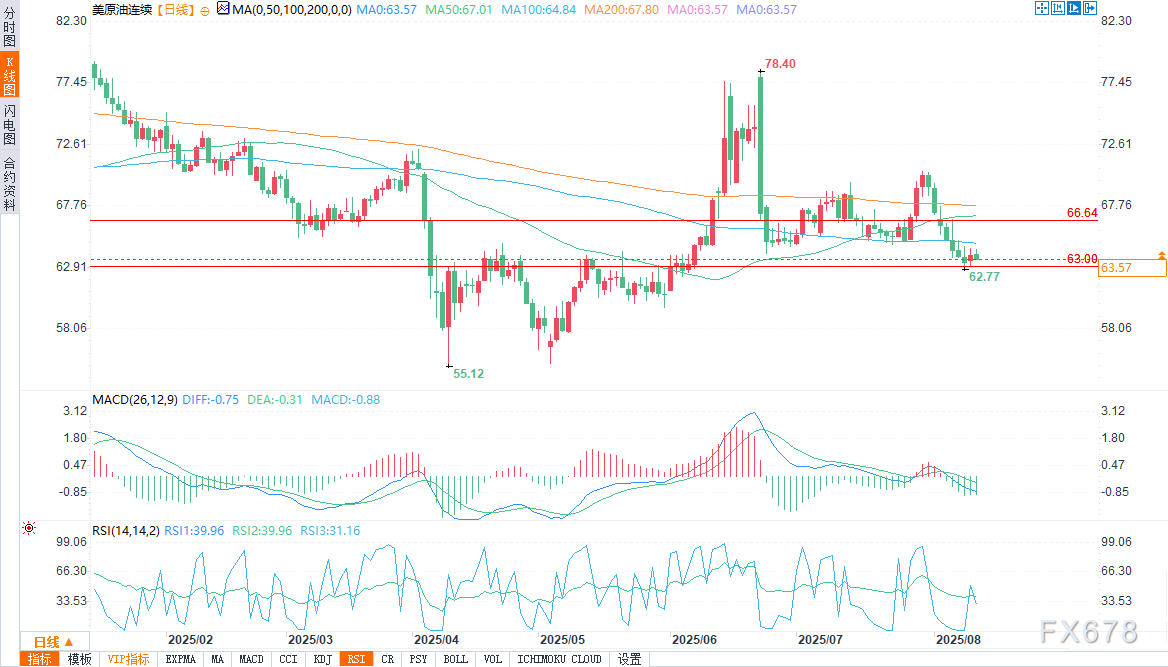Image resolution: width=1168 pixels, height=667 pixels.
Task: Open the 闪电图 side tab
Action: click(9, 123)
